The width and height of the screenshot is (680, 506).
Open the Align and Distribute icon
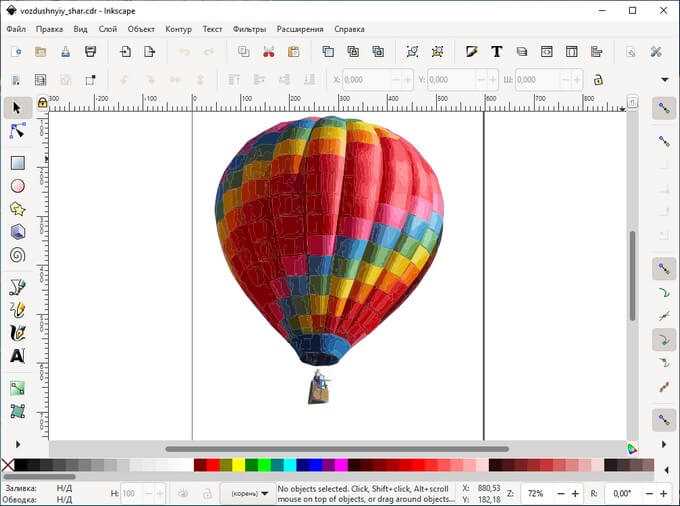point(597,52)
